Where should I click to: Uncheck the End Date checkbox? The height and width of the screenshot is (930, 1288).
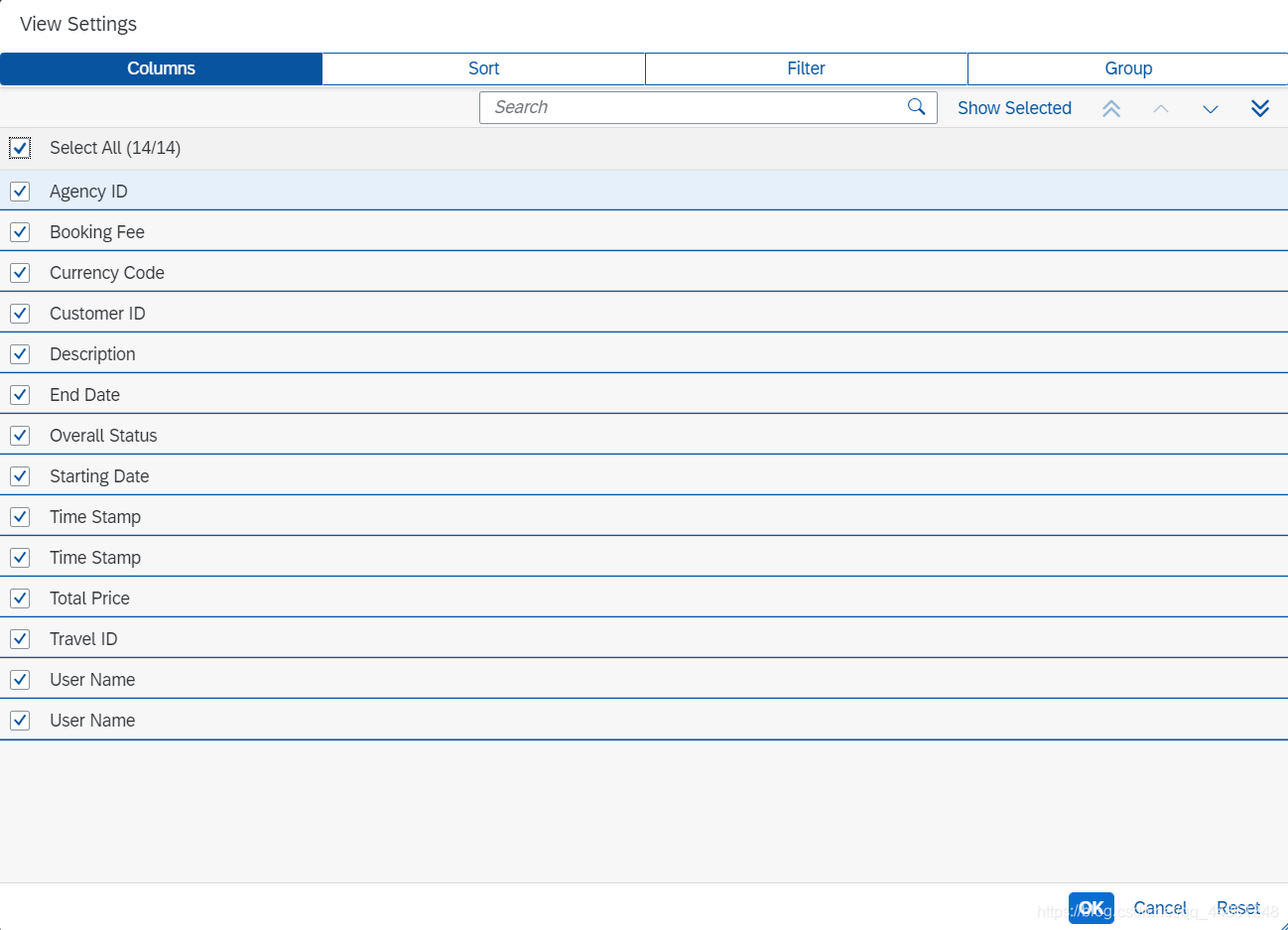(x=20, y=395)
